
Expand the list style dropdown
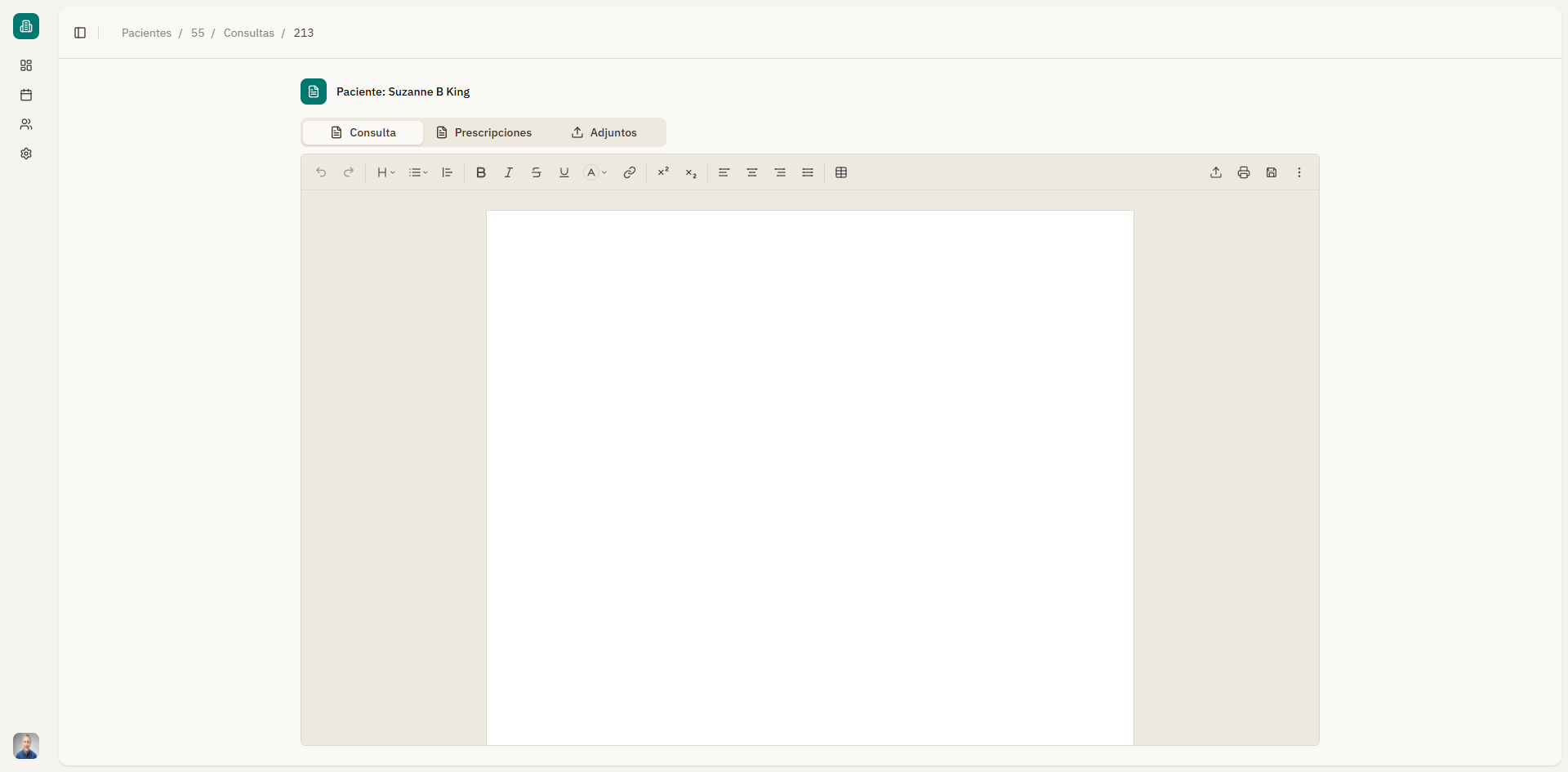(x=418, y=172)
